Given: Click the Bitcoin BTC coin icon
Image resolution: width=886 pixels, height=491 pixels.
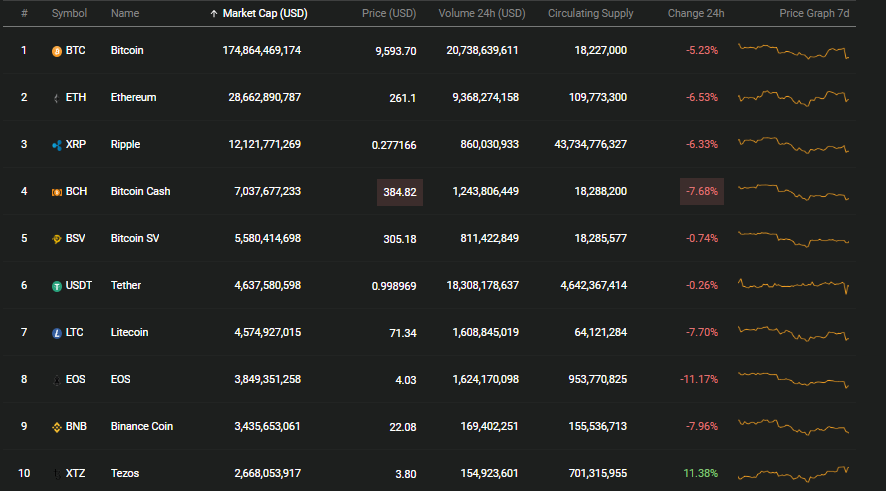Looking at the screenshot, I should point(57,51).
